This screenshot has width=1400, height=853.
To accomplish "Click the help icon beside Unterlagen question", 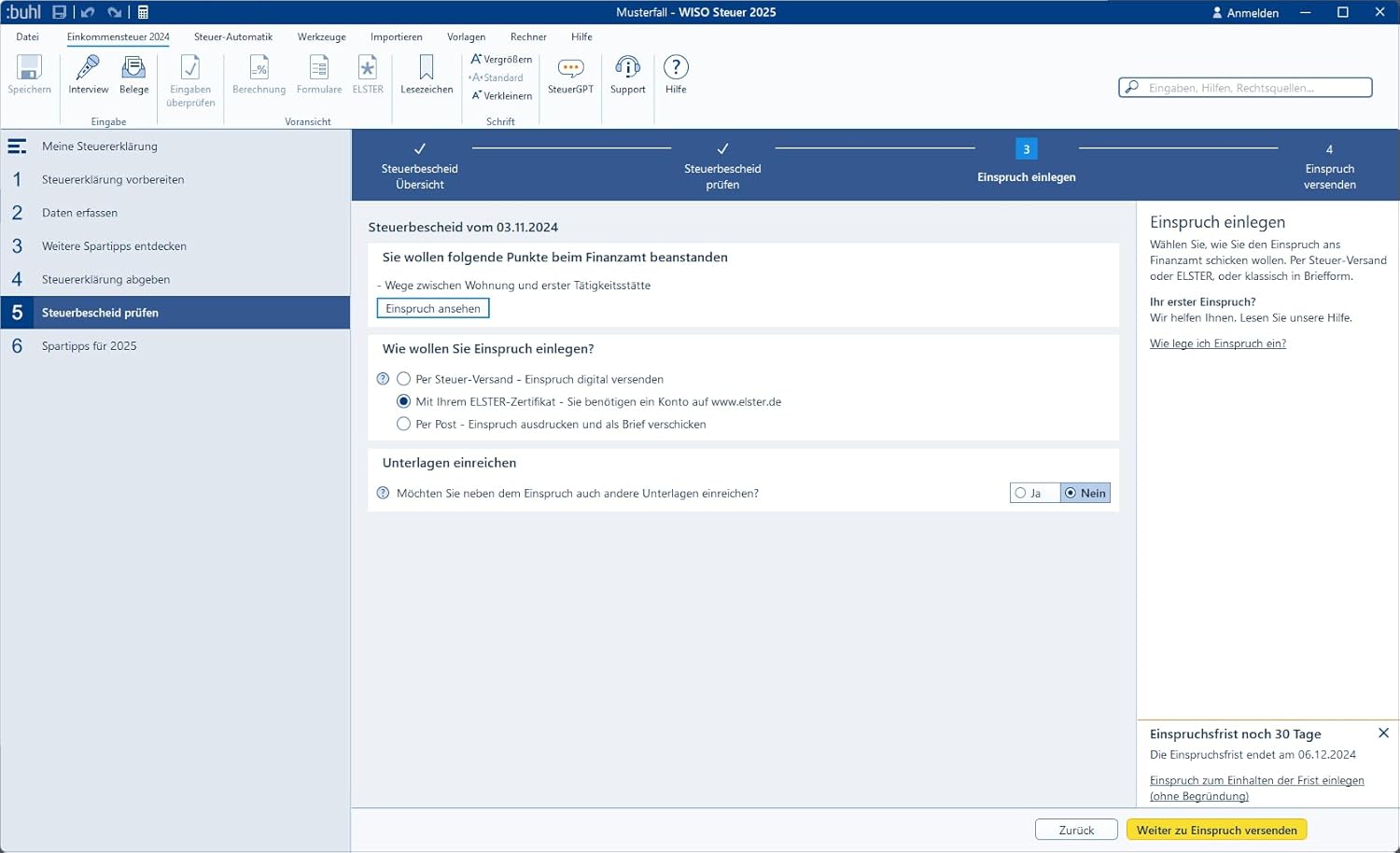I will click(383, 493).
